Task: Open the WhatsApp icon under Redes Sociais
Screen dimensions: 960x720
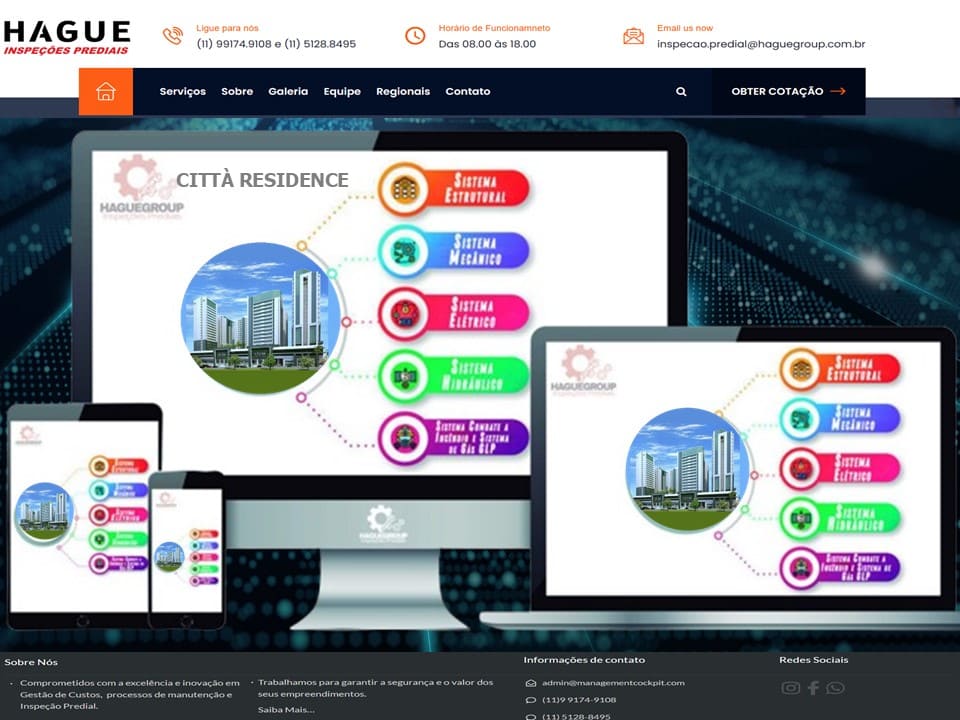Action: tap(835, 688)
